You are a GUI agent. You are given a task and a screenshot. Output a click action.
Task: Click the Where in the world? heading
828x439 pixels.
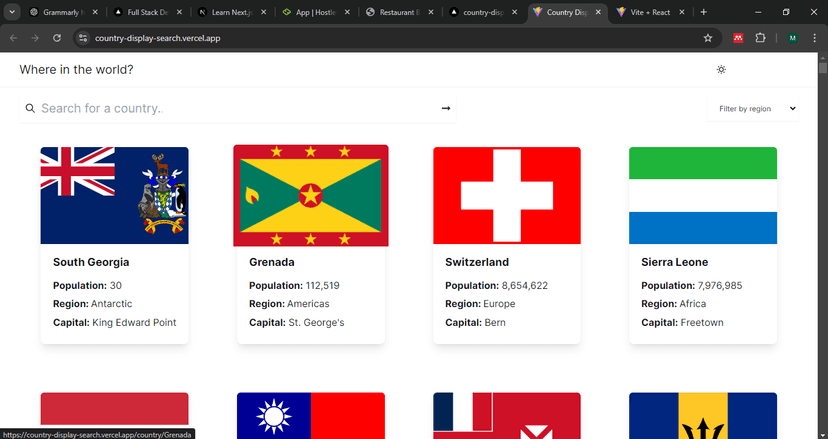pos(77,70)
